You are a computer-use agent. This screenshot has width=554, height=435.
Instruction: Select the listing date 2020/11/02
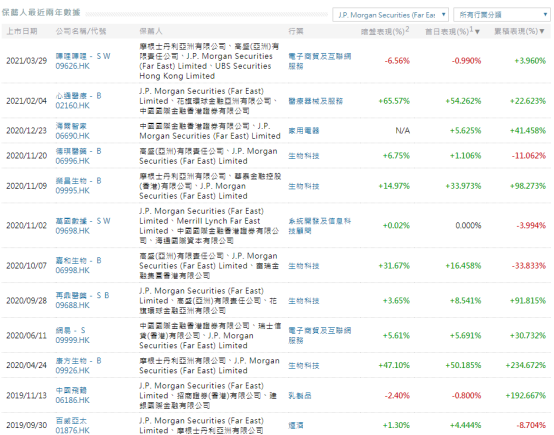tap(26, 225)
